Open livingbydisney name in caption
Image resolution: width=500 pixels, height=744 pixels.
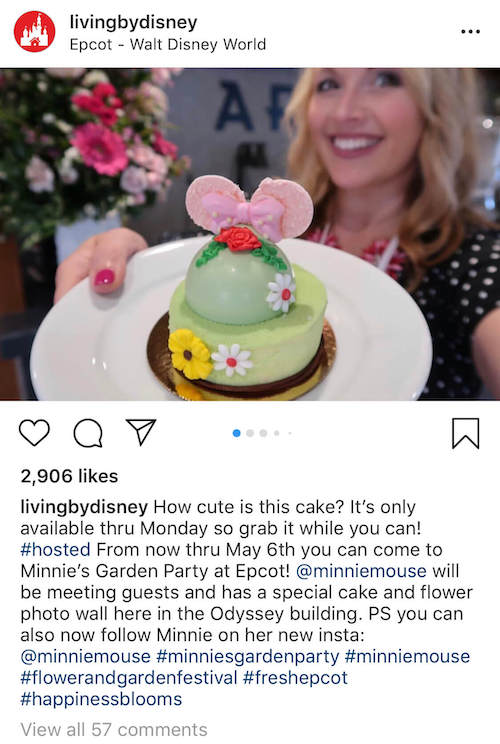pos(84,507)
